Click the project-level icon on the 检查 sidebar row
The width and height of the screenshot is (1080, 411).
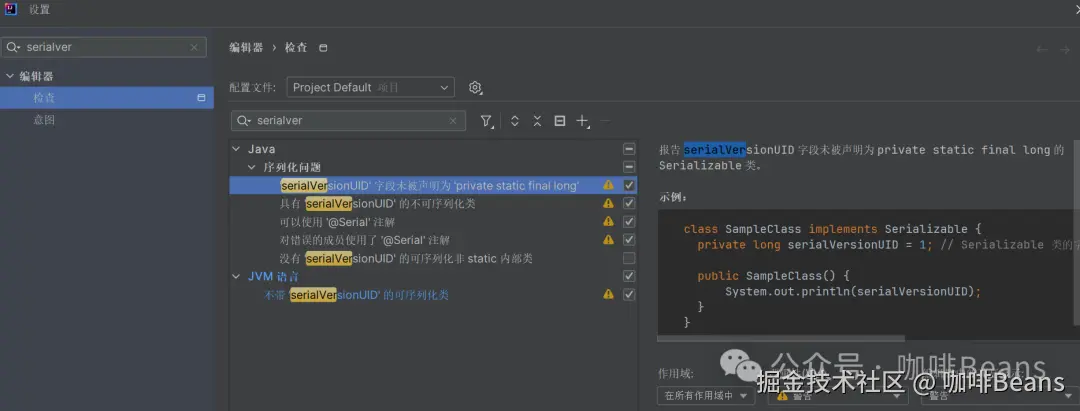[201, 98]
